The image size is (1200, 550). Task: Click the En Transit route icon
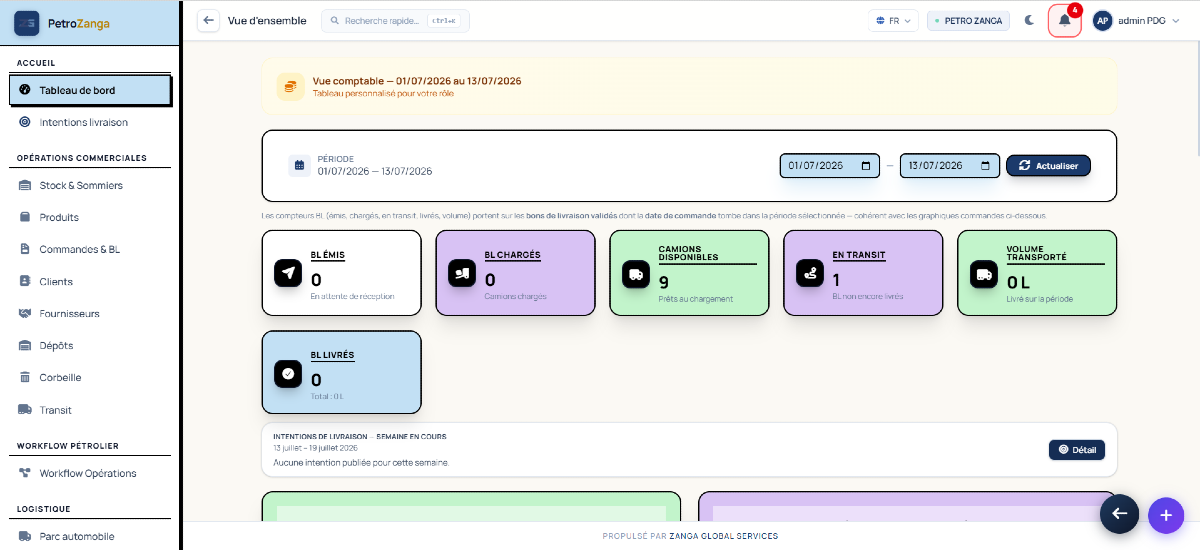pyautogui.click(x=810, y=273)
